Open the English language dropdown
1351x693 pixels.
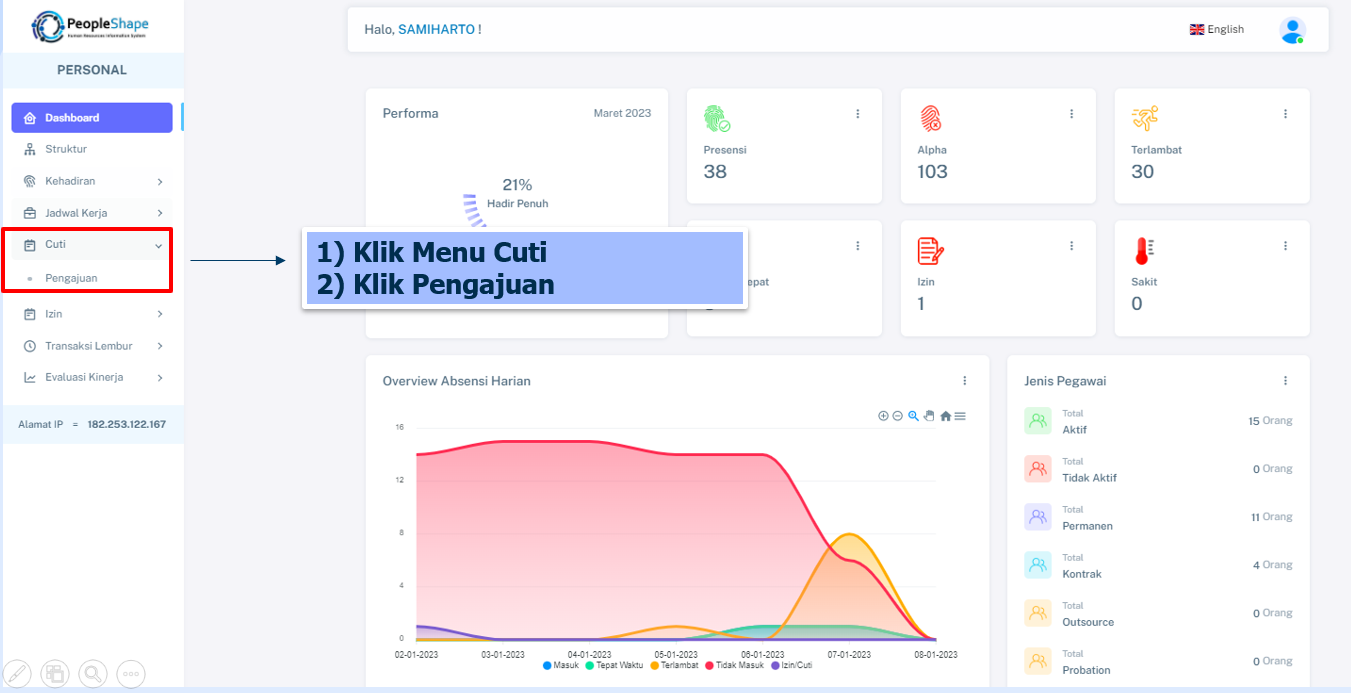1216,30
